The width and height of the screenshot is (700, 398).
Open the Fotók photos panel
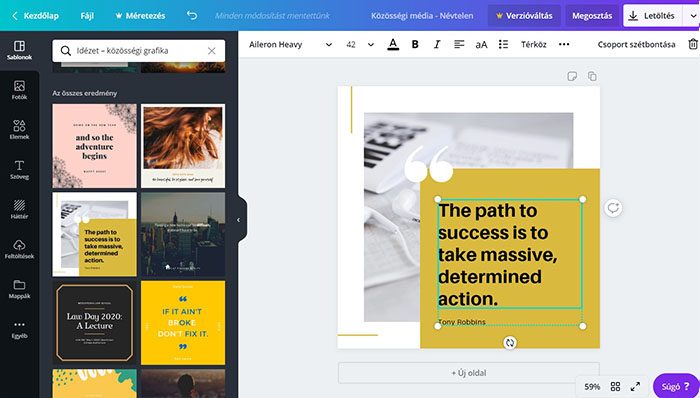(x=19, y=90)
